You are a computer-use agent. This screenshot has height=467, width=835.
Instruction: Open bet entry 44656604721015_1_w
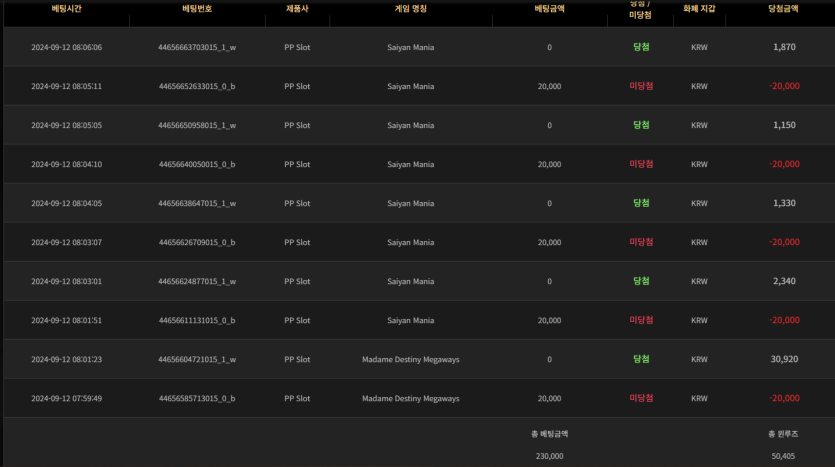coord(197,359)
